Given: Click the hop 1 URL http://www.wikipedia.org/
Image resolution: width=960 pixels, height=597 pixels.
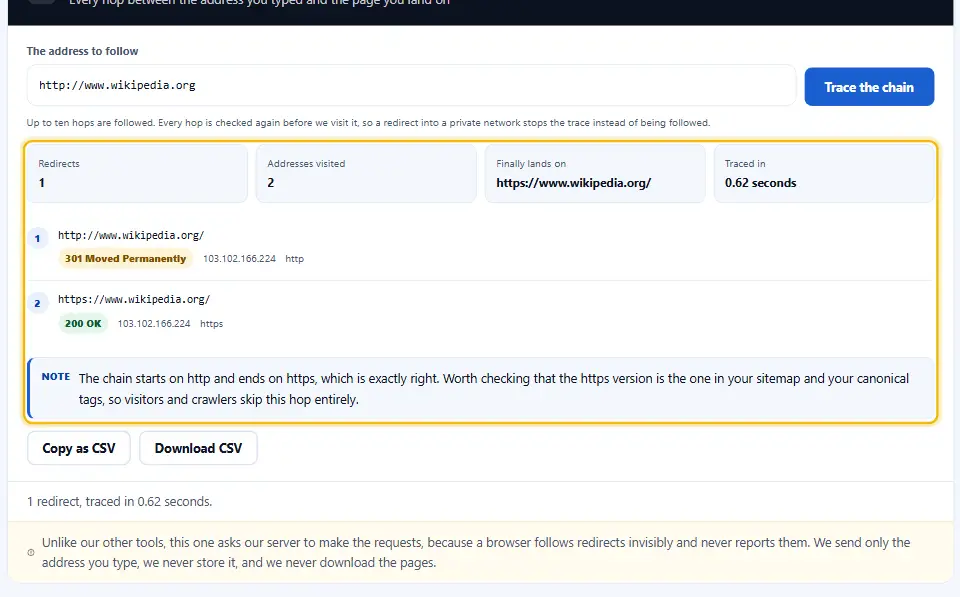Looking at the screenshot, I should pos(131,235).
